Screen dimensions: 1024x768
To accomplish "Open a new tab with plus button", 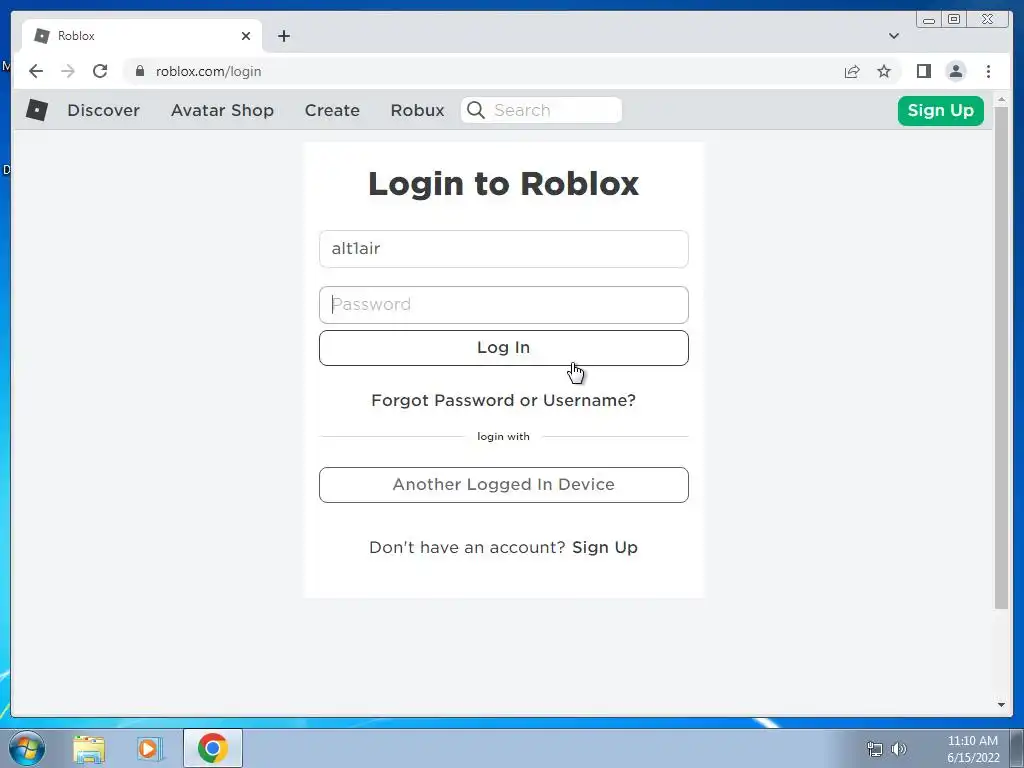I will 283,36.
